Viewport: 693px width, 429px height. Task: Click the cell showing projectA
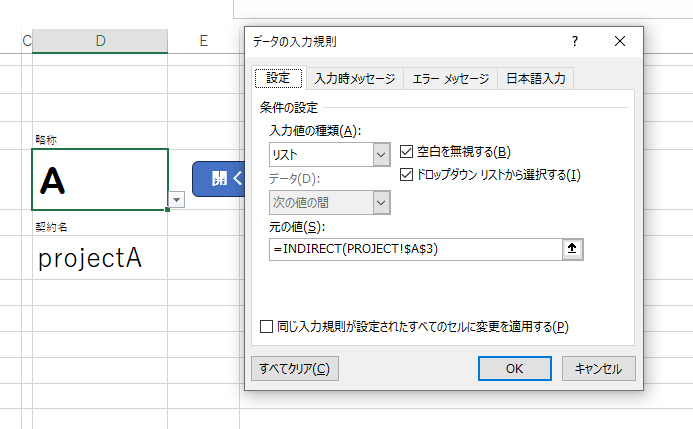tap(100, 258)
